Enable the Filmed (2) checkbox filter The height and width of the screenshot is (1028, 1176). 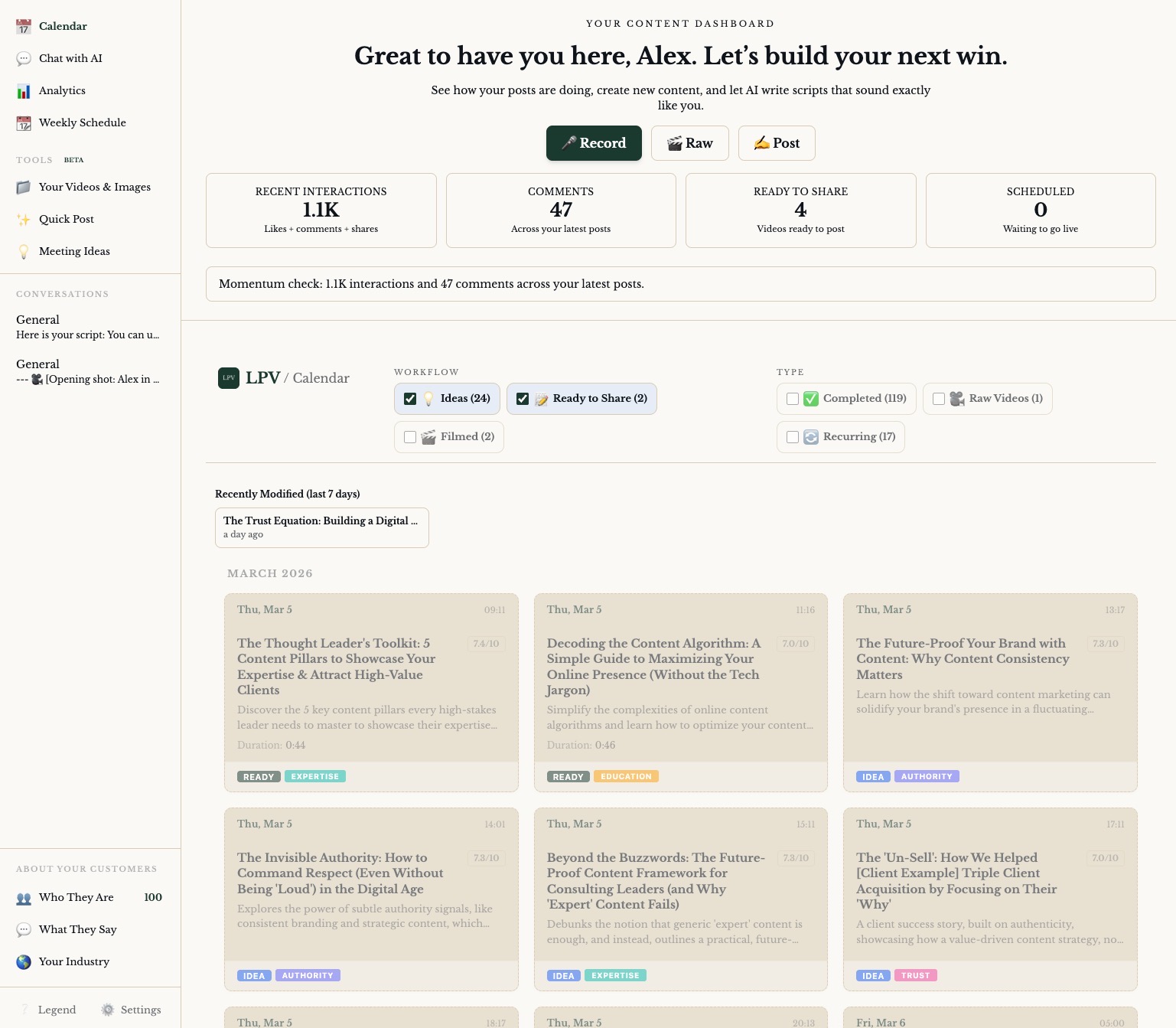coord(410,437)
